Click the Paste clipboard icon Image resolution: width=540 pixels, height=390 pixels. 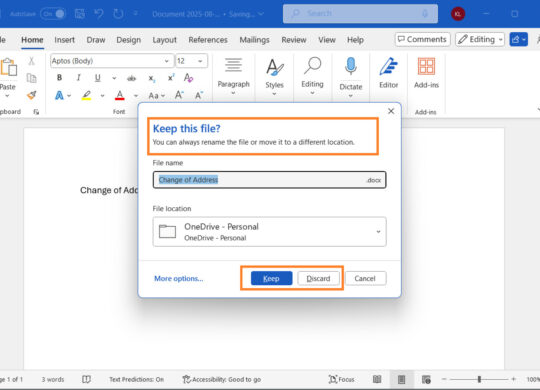(8, 67)
